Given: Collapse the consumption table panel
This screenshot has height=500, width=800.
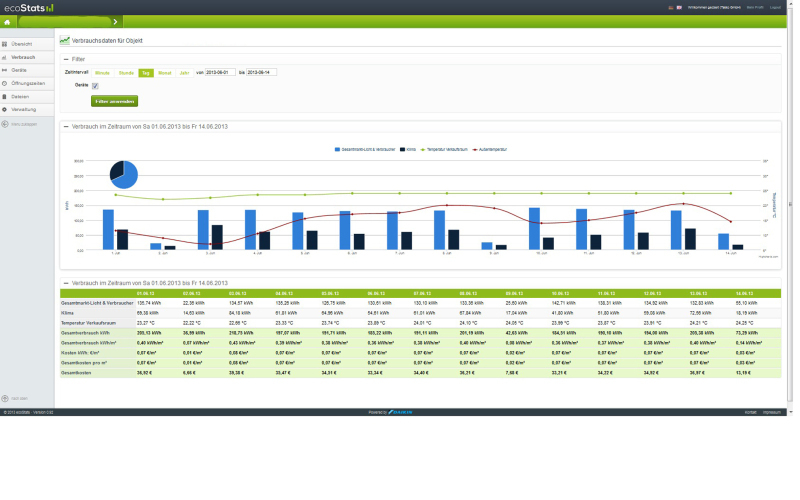Looking at the screenshot, I should tap(66, 283).
